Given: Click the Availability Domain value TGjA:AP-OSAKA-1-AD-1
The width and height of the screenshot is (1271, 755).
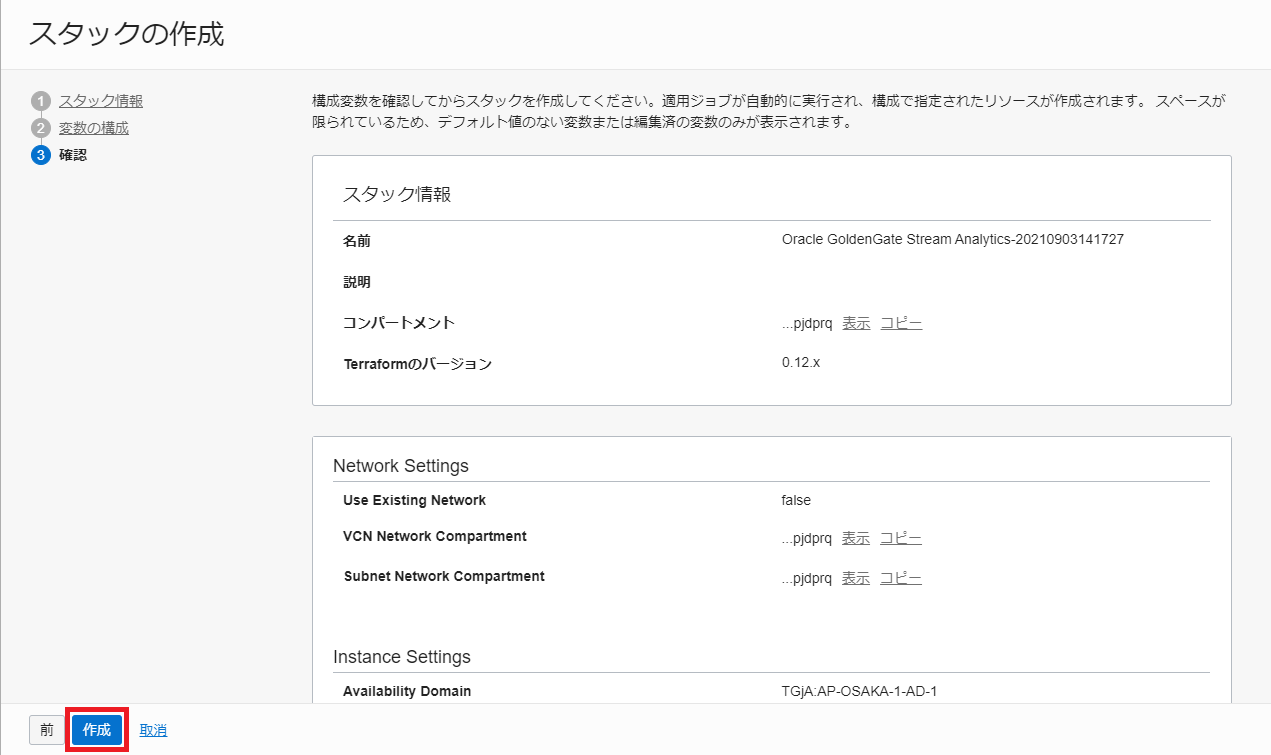Looking at the screenshot, I should click(859, 691).
